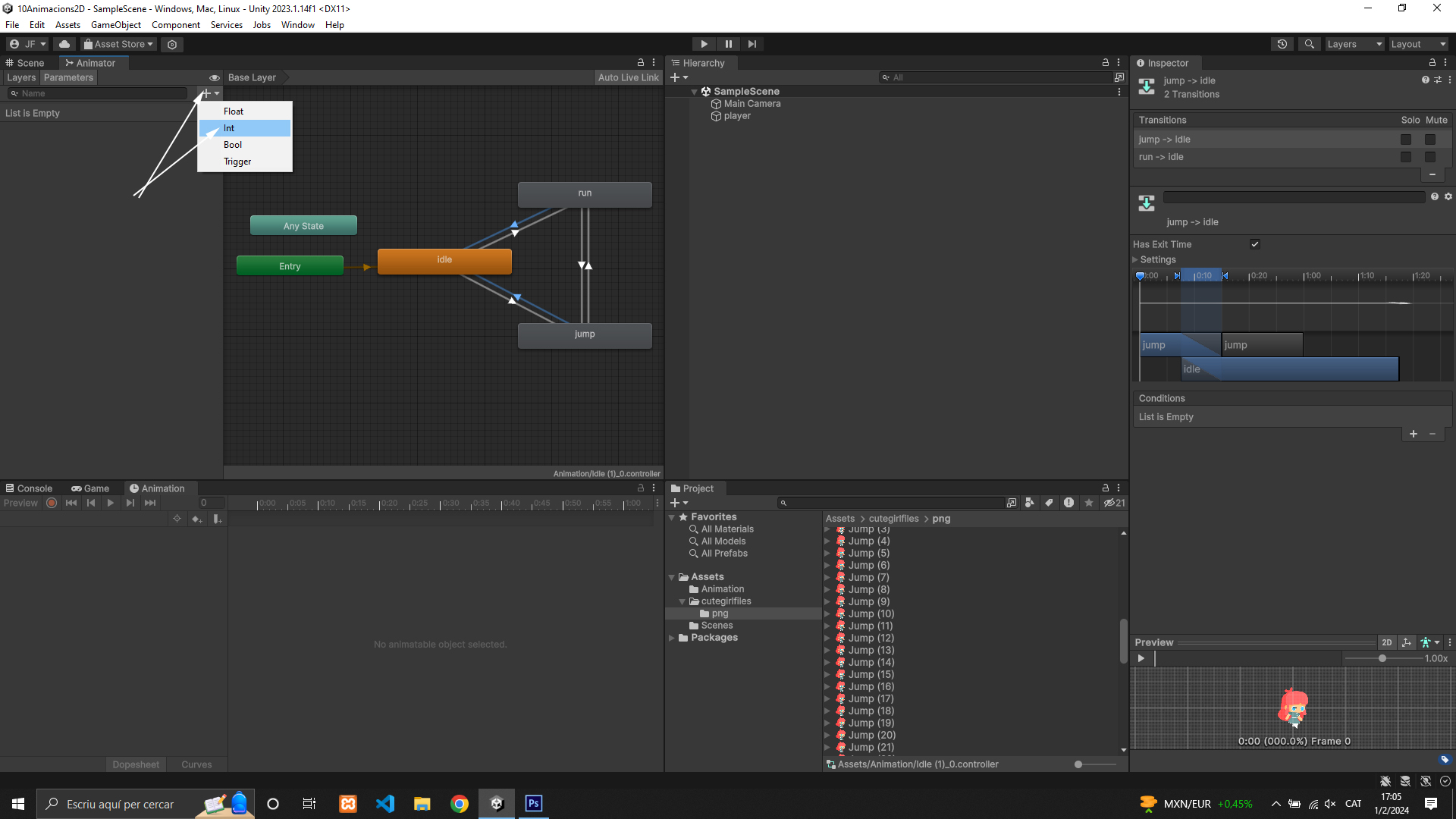
Task: Click the cloud services icon
Action: click(64, 44)
